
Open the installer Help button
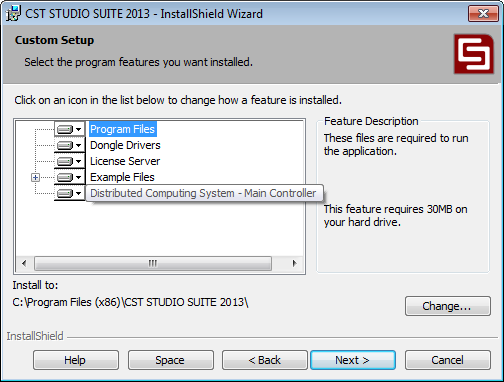[76, 360]
